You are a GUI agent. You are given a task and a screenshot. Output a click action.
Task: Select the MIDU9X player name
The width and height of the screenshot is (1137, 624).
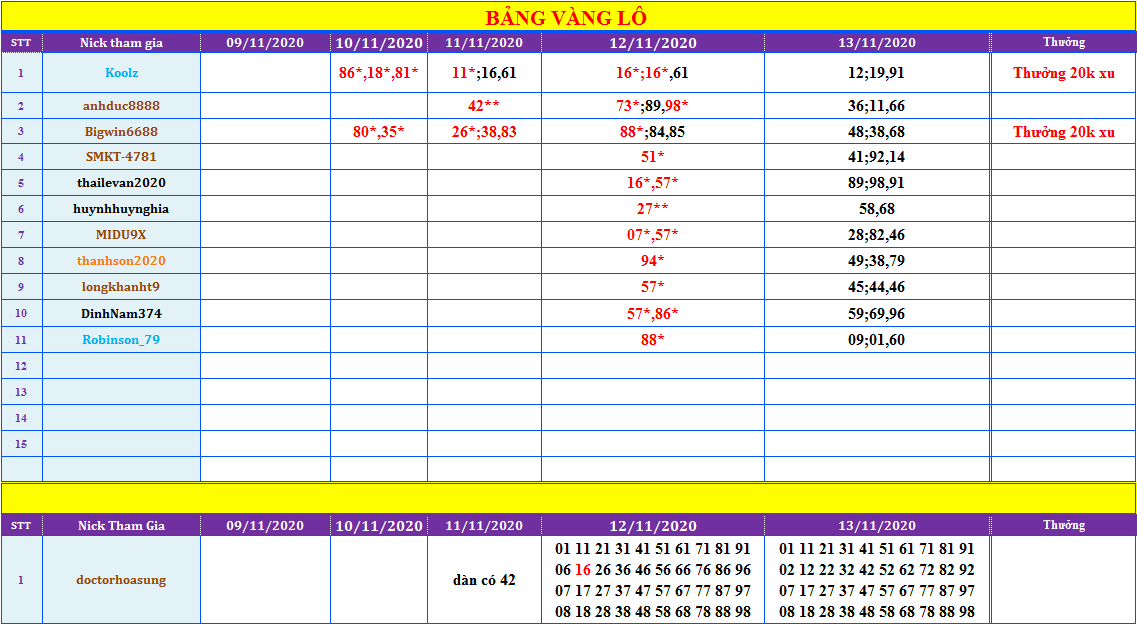(121, 235)
